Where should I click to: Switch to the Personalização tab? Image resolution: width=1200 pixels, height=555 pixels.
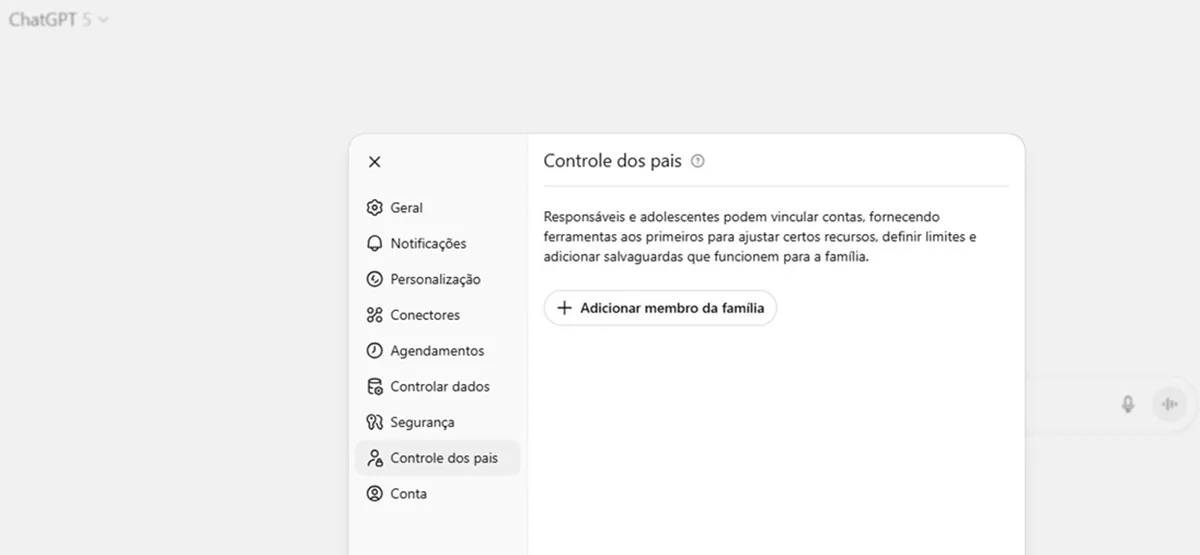435,280
